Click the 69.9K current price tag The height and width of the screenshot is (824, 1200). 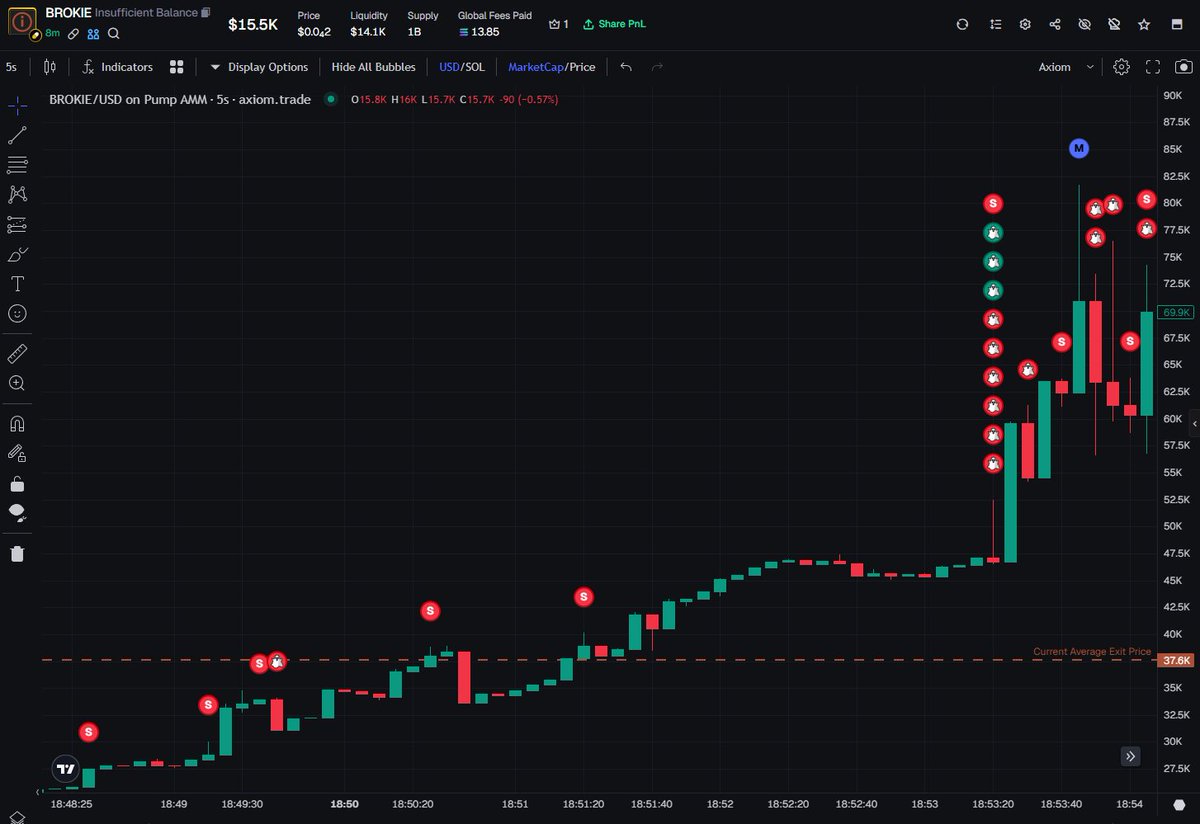[x=1176, y=313]
